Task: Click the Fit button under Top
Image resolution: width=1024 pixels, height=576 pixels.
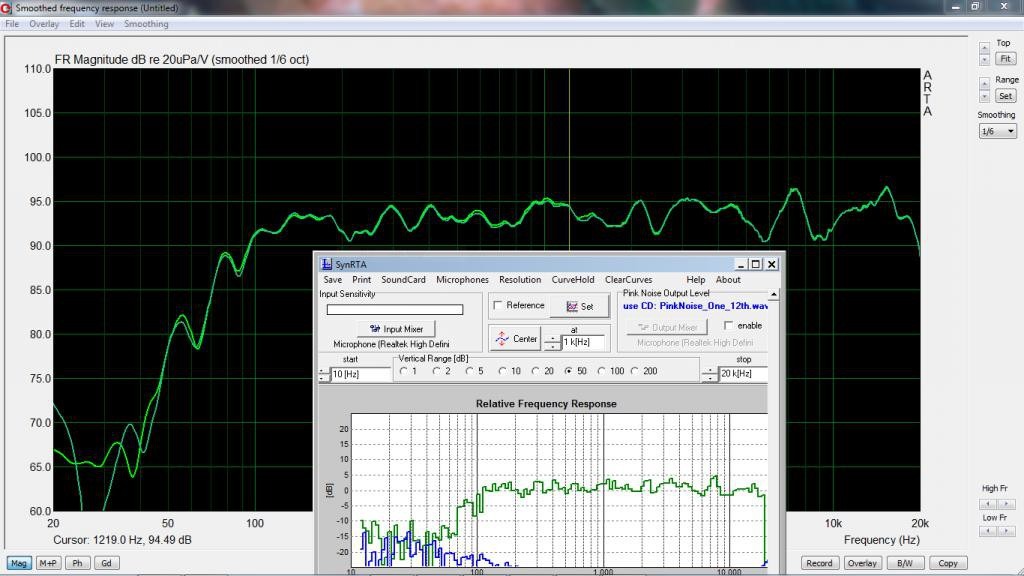Action: pos(1005,59)
